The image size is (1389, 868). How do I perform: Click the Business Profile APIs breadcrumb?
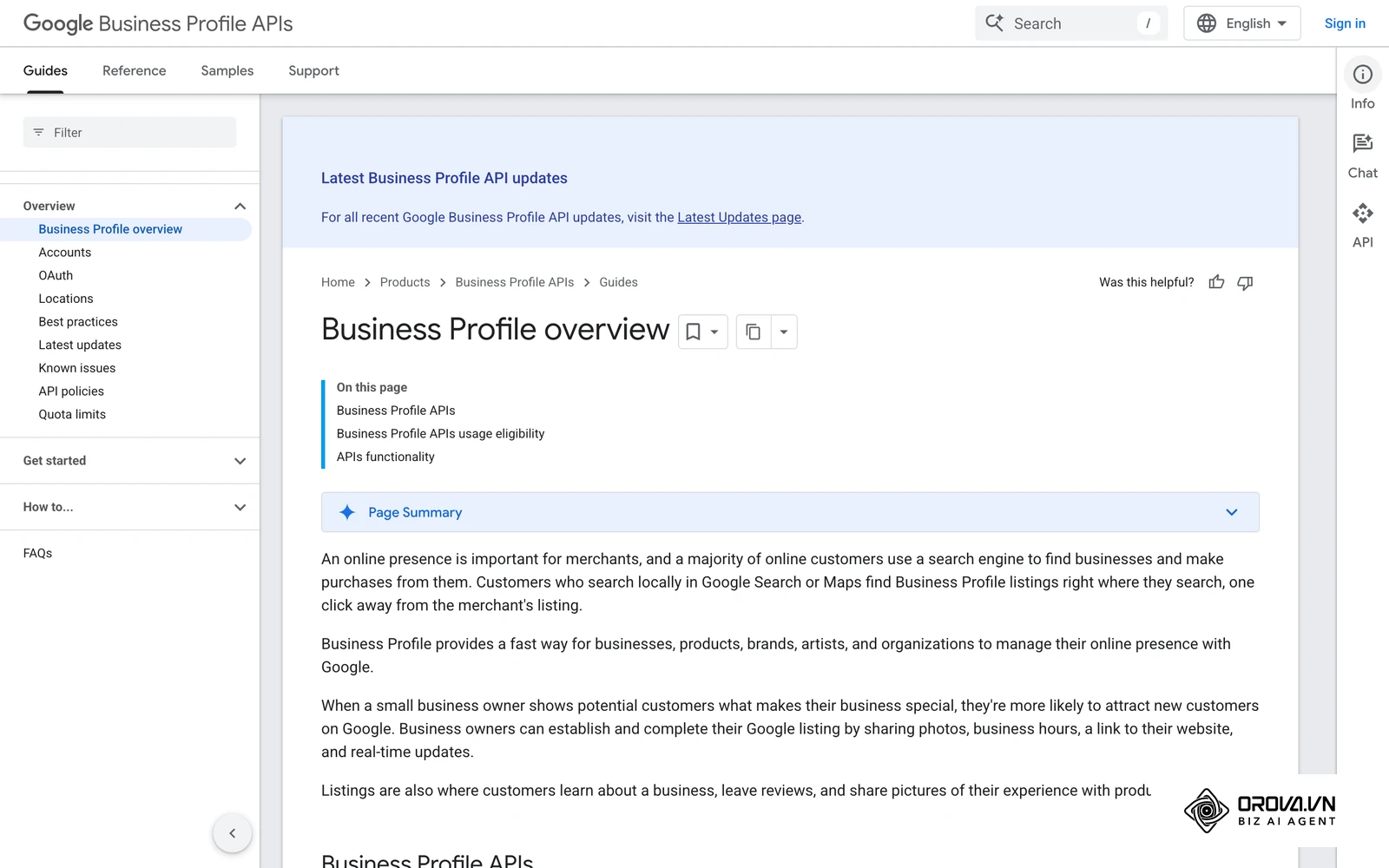(x=515, y=282)
